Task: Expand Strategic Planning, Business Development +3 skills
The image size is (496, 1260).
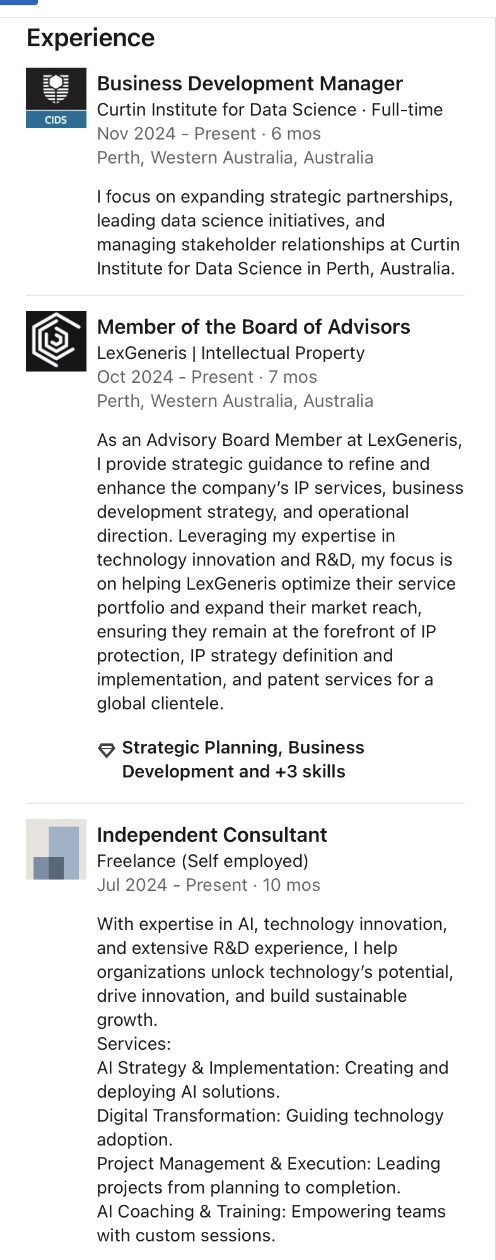Action: (x=243, y=760)
